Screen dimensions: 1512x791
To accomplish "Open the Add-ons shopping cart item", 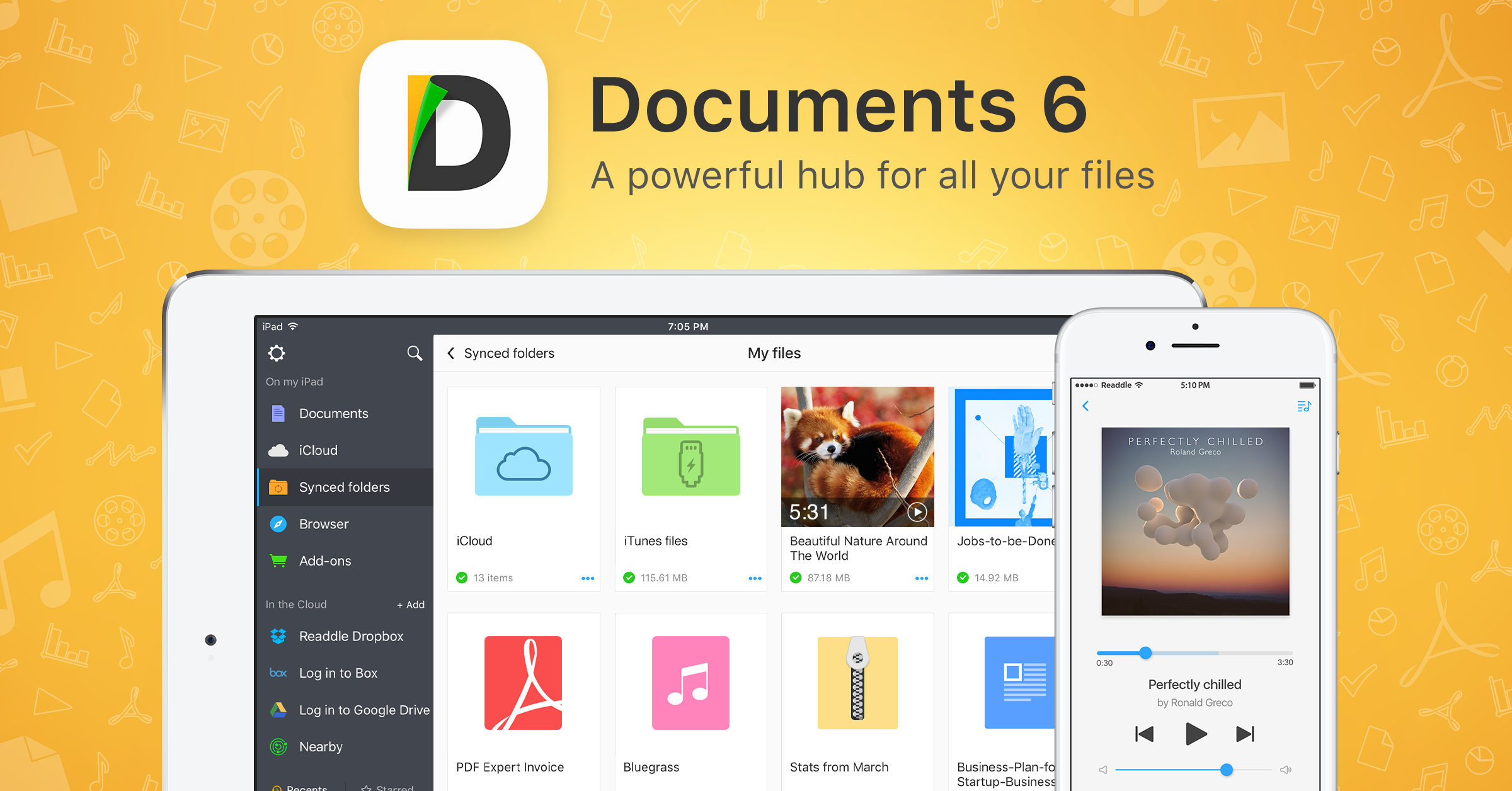I will pos(324,561).
